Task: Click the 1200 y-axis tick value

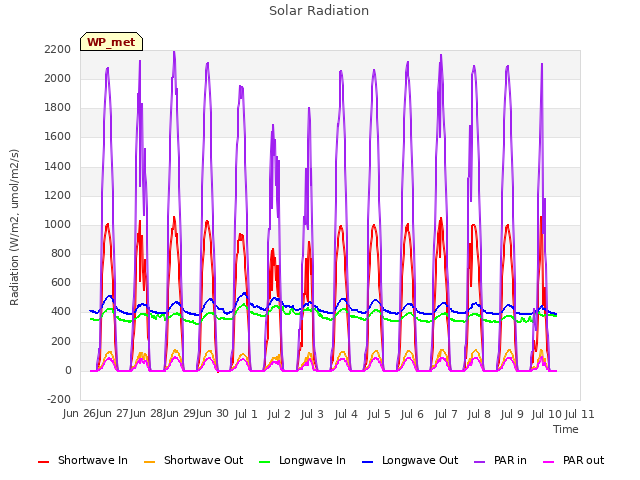Action: [58, 196]
